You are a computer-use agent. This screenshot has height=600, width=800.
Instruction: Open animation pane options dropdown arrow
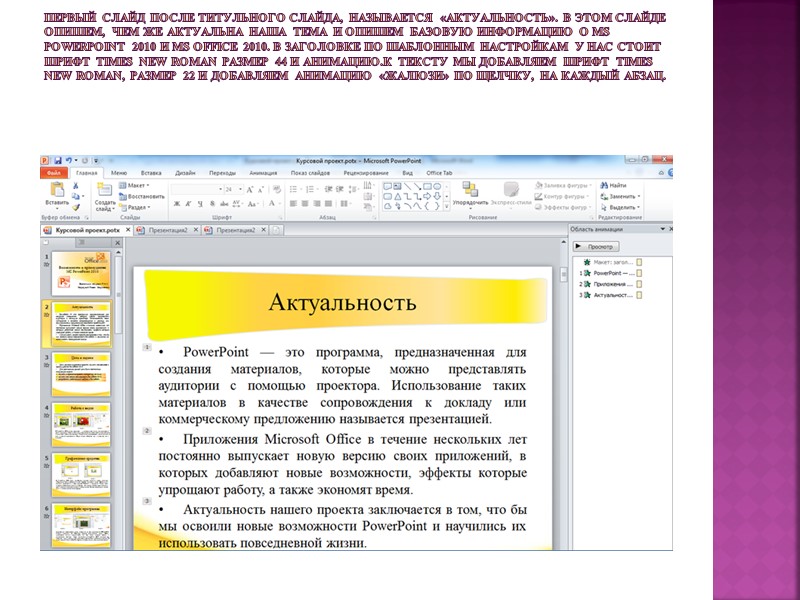(x=663, y=229)
